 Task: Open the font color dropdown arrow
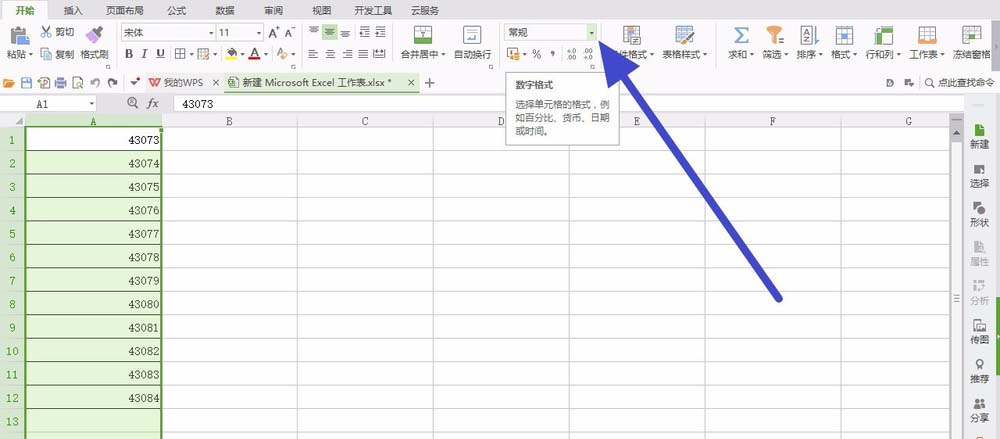tap(266, 54)
